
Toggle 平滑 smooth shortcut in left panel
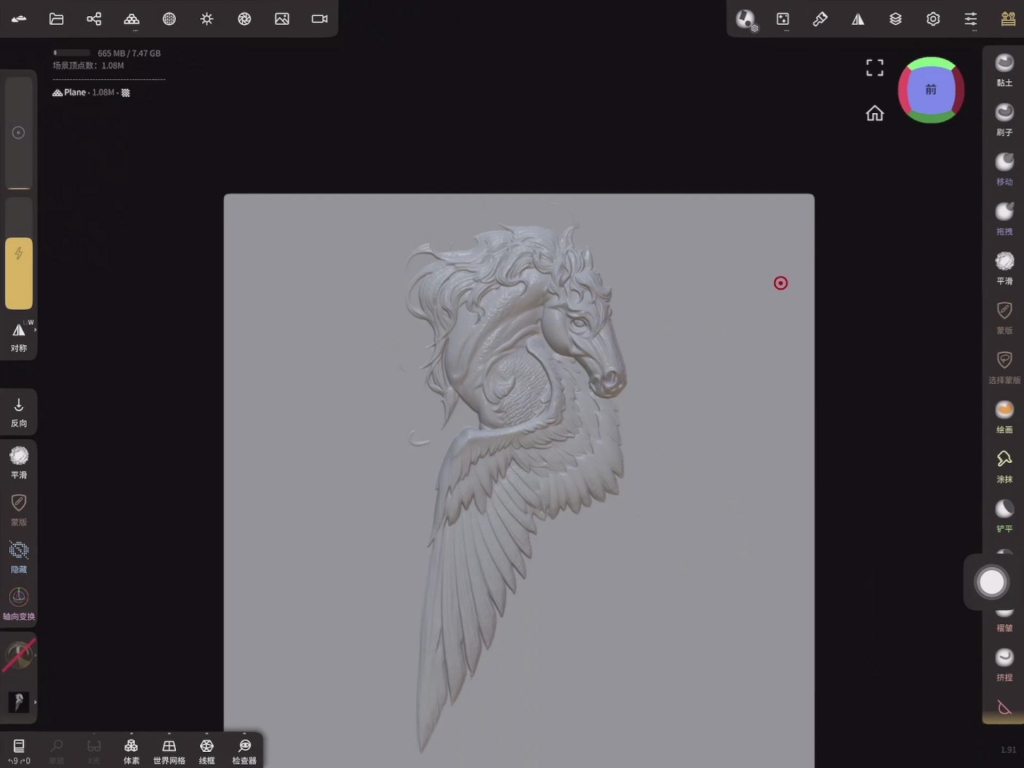(19, 462)
